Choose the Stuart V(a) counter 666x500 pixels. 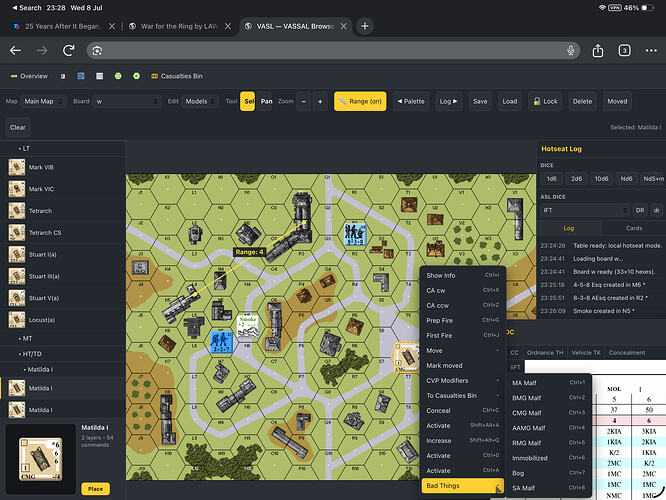click(62, 298)
